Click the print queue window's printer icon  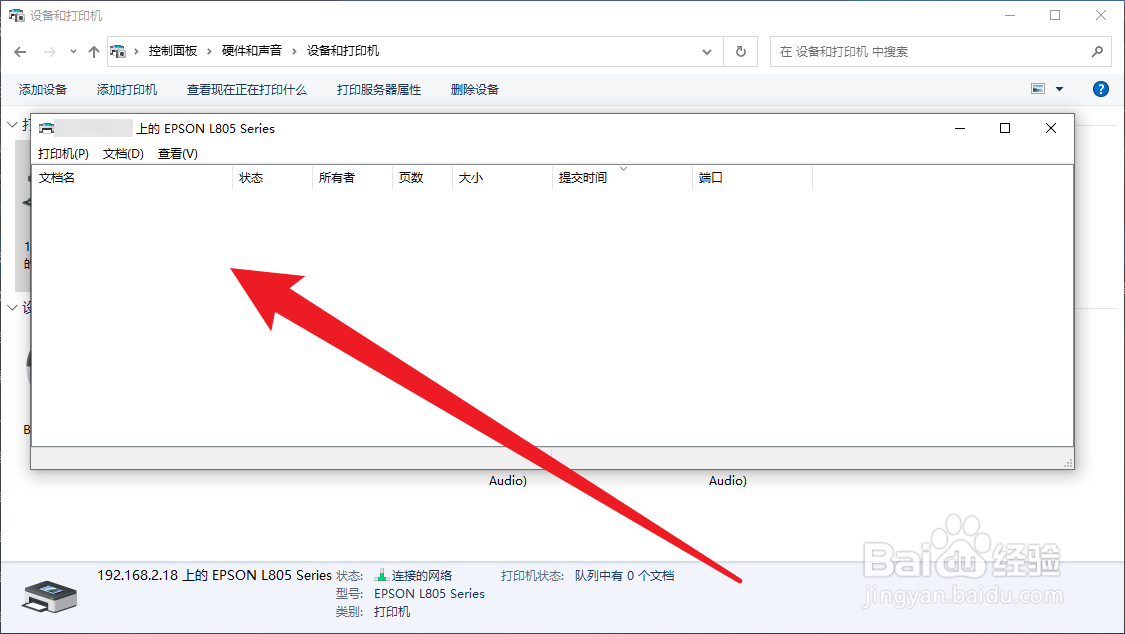(46, 128)
